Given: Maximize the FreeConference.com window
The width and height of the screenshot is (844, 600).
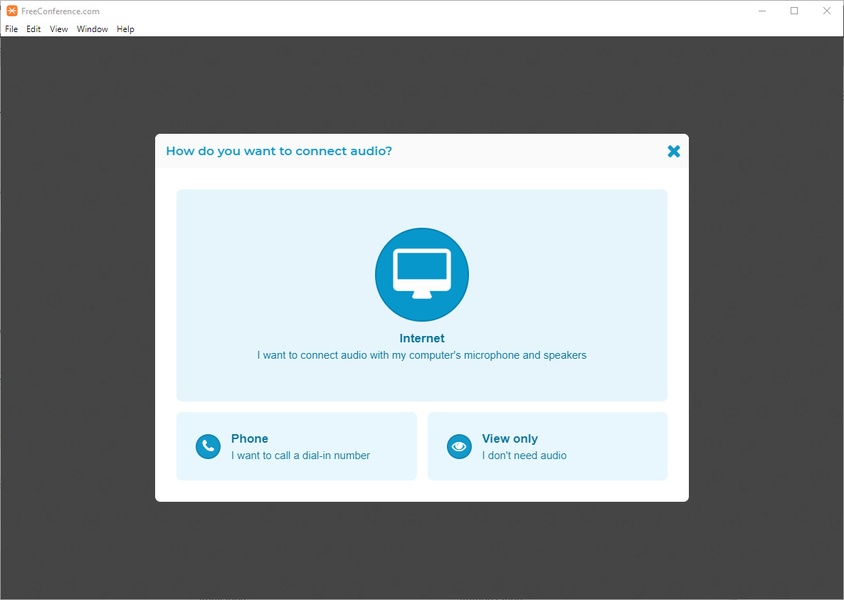Looking at the screenshot, I should 794,11.
